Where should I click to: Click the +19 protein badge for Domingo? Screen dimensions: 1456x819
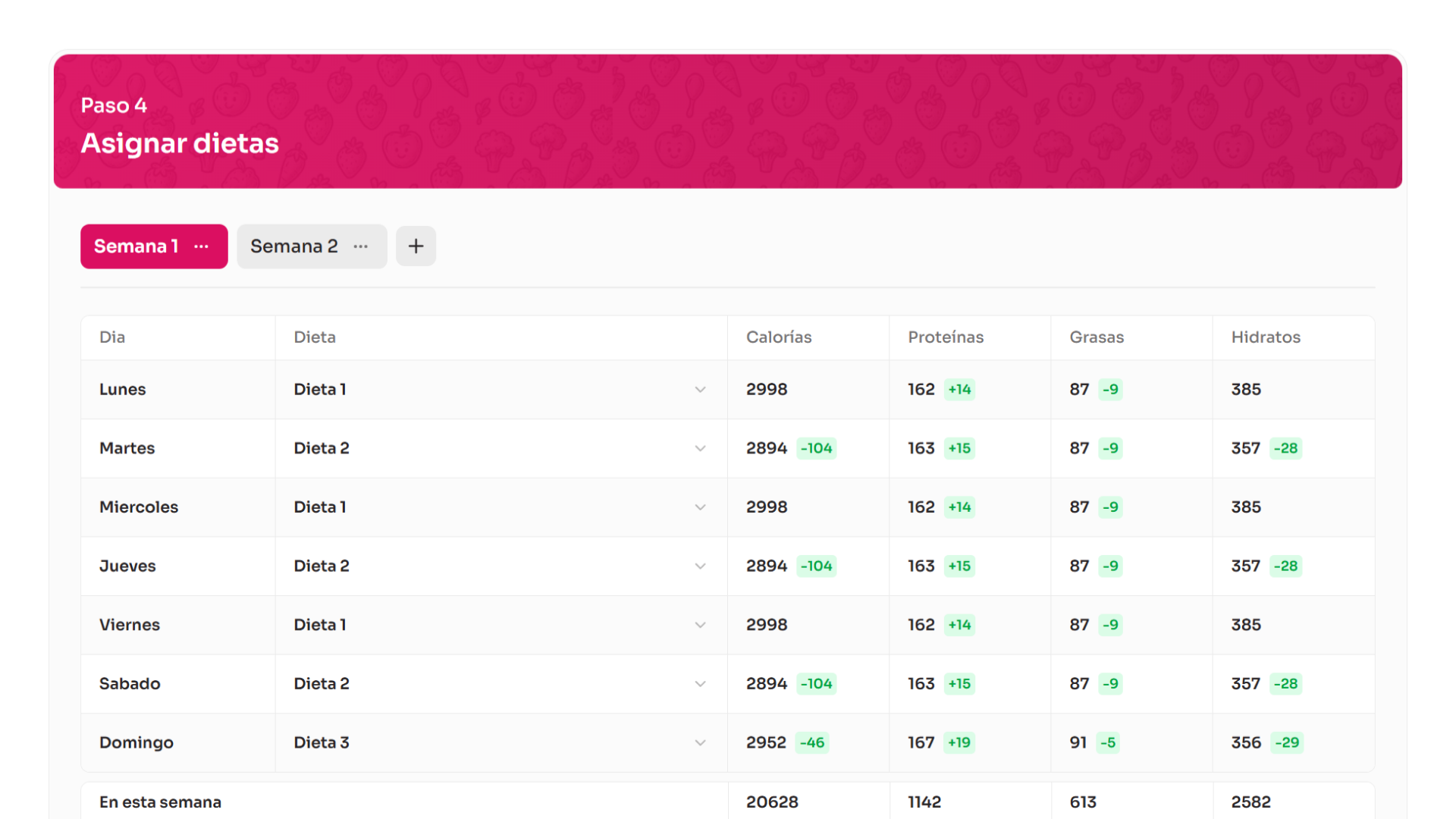[959, 742]
